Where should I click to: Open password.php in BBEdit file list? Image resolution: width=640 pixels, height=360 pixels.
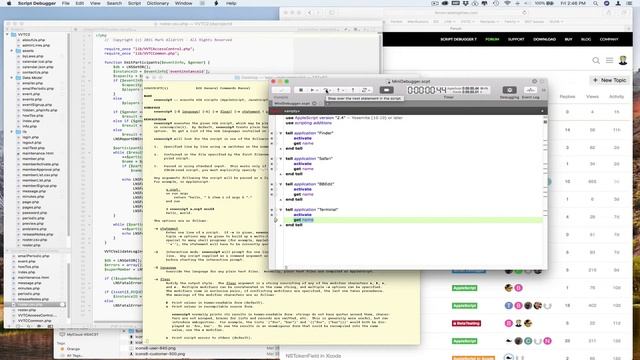click(34, 213)
